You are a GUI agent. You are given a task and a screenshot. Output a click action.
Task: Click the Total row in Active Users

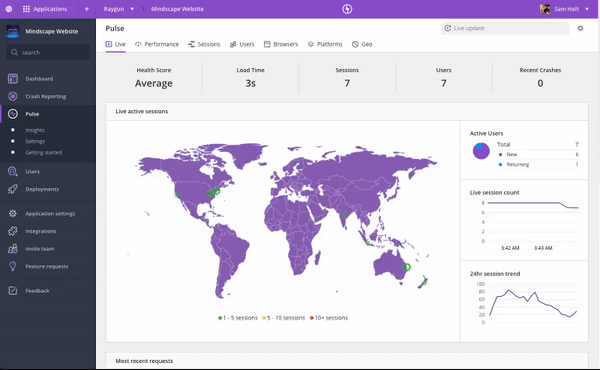pos(538,145)
